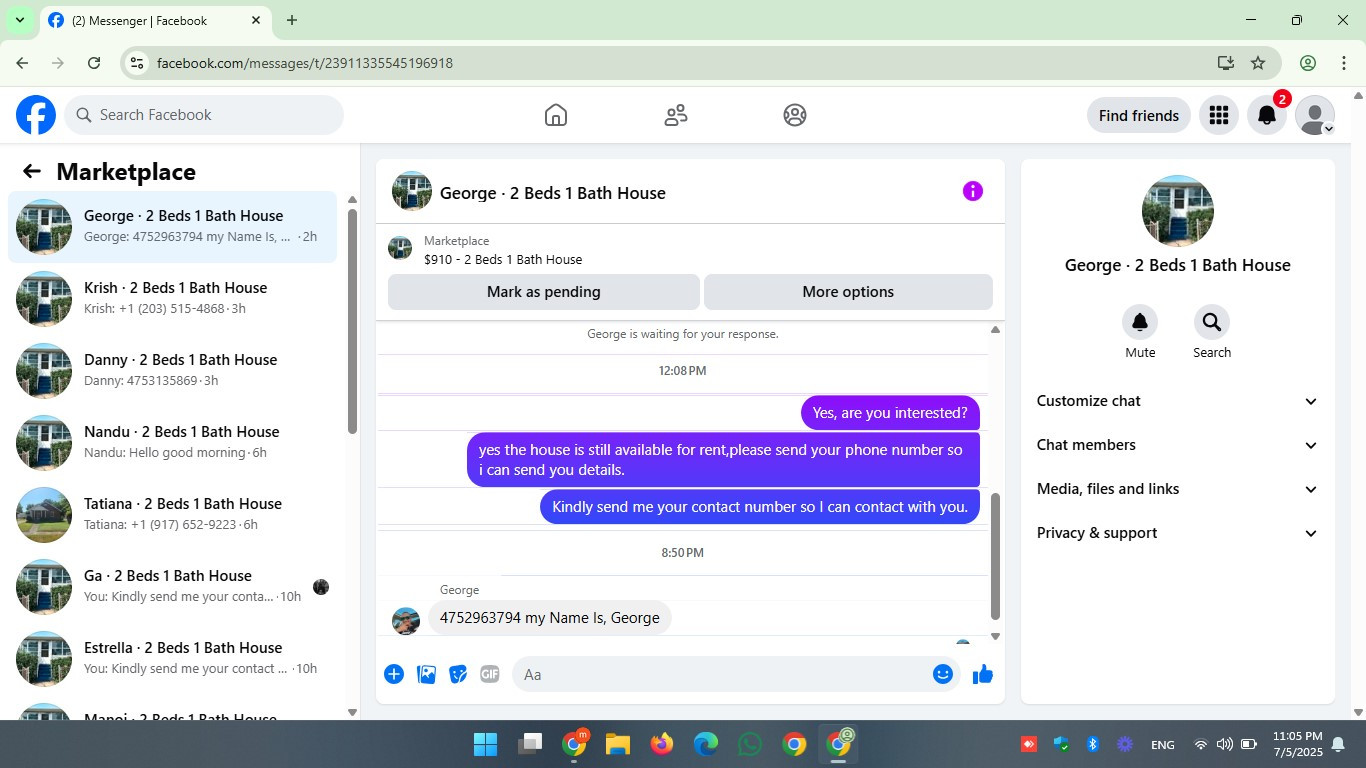Open the account profile avatar menu
This screenshot has height=768, width=1366.
[x=1315, y=115]
